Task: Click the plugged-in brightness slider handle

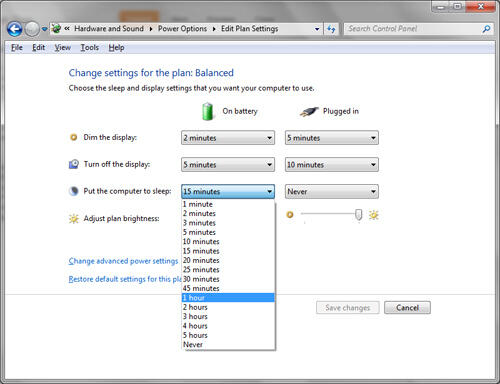Action: tap(358, 215)
